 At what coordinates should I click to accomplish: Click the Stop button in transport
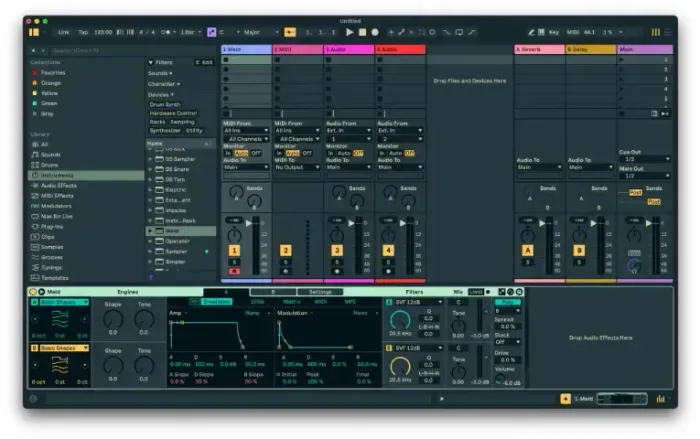362,32
